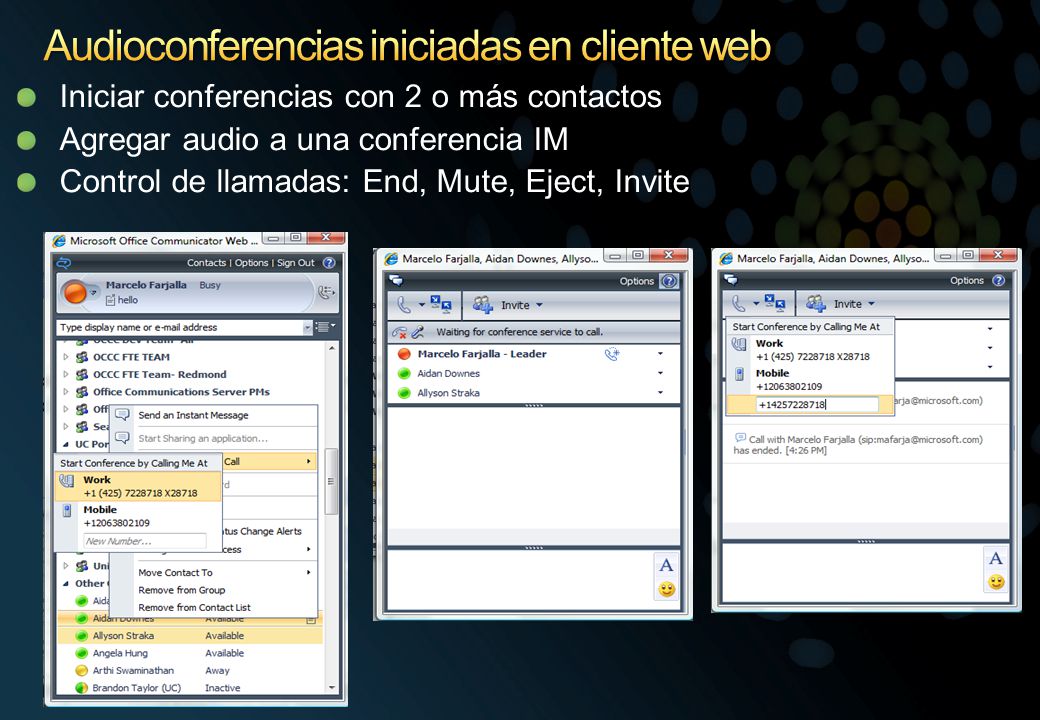Screen dimensions: 1040x720
Task: Open the search box dropdown arrow in contacts window
Action: click(307, 328)
